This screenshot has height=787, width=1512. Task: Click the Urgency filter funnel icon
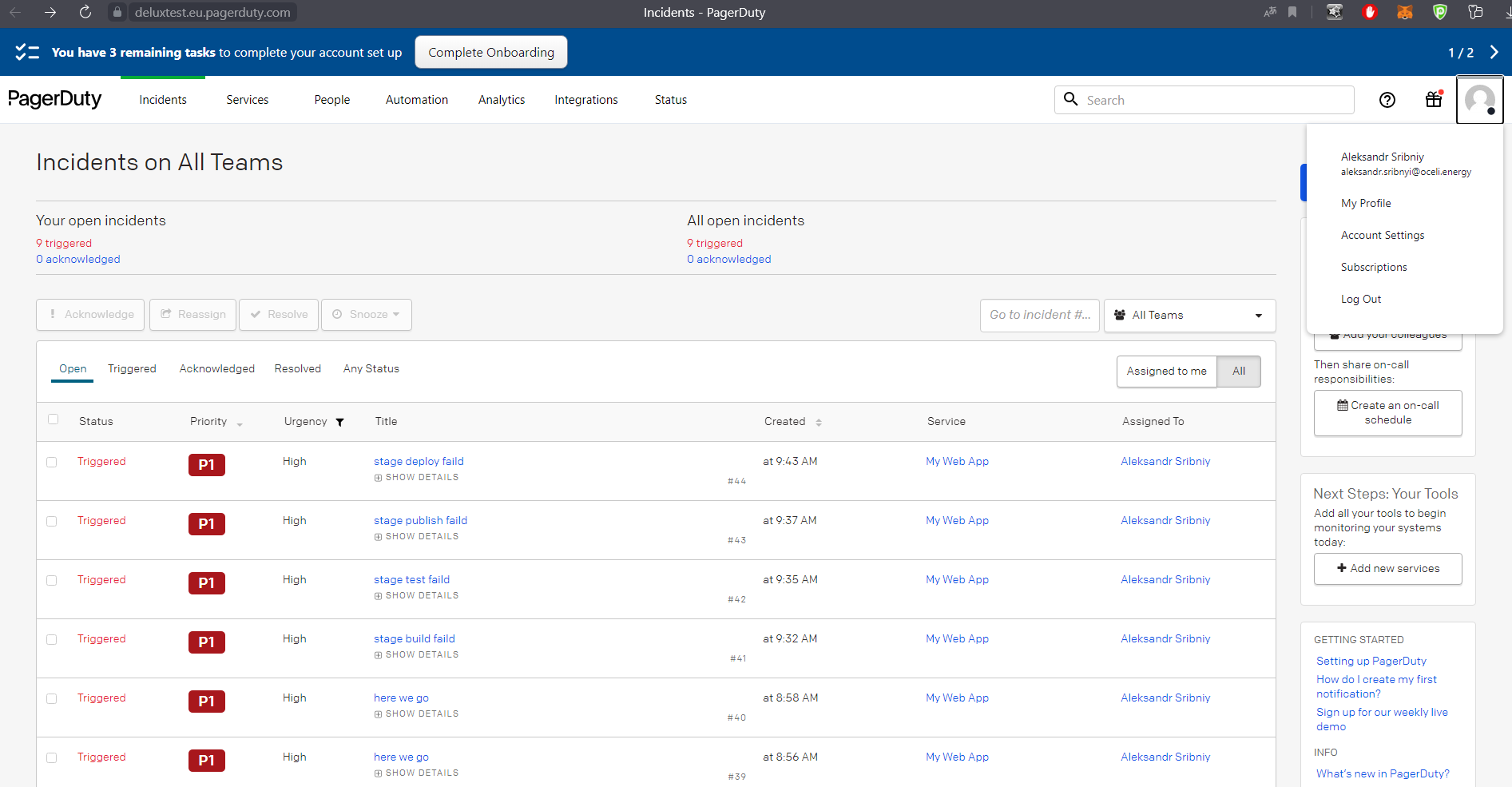339,422
